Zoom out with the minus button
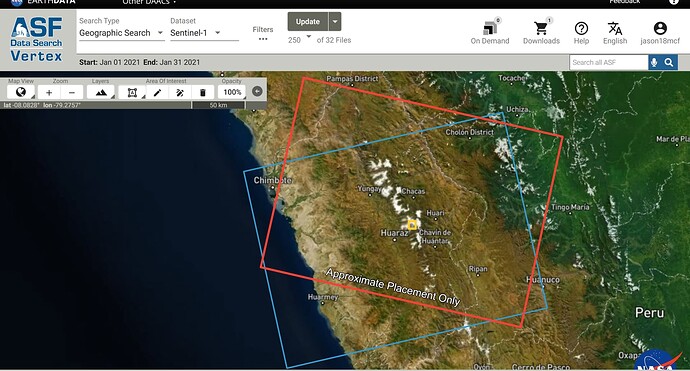The image size is (690, 371). coord(72,92)
